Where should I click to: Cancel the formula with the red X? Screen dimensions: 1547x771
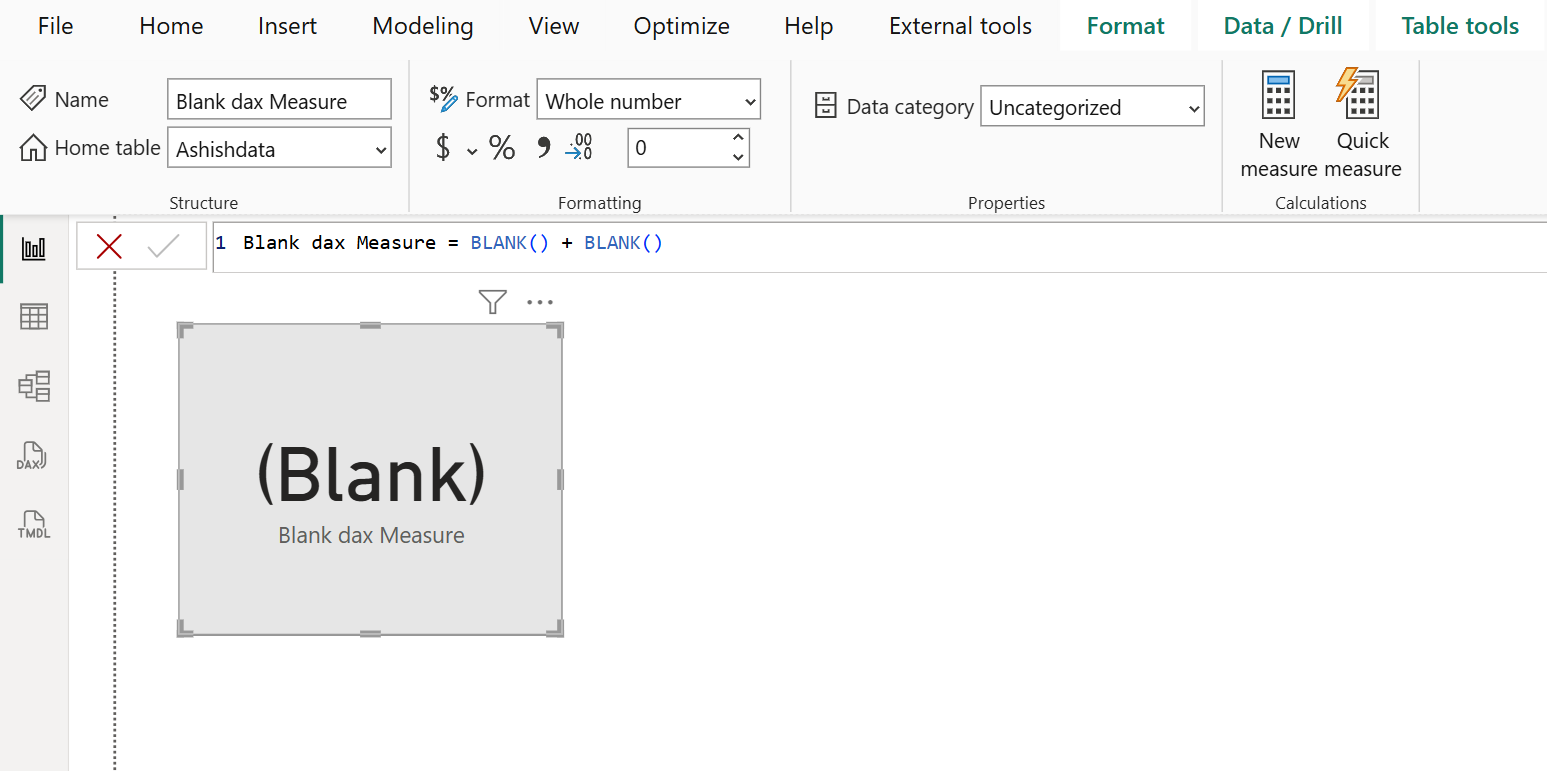pyautogui.click(x=109, y=244)
